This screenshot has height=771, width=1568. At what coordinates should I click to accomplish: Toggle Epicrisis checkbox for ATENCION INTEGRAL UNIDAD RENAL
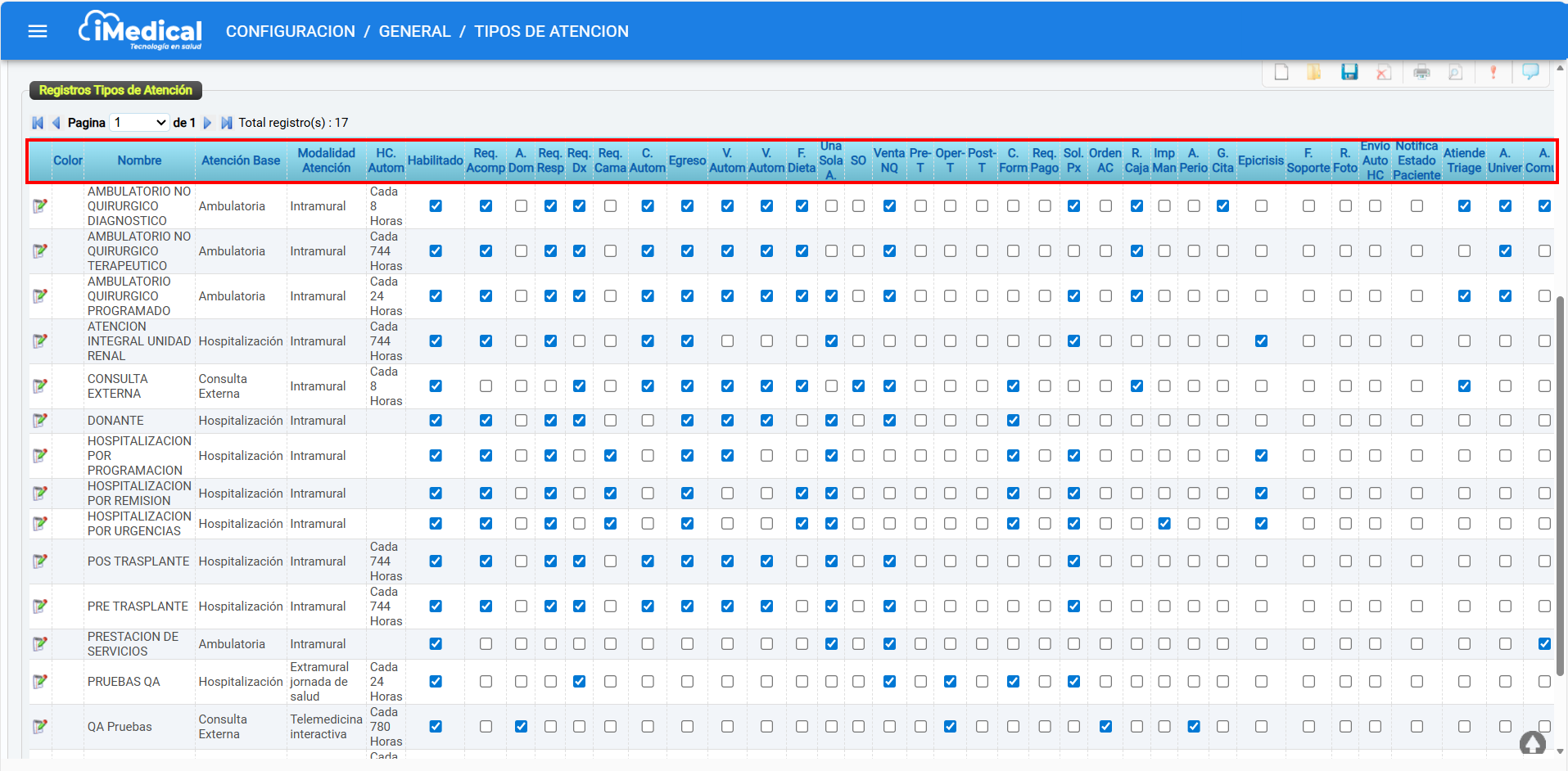tap(1261, 341)
